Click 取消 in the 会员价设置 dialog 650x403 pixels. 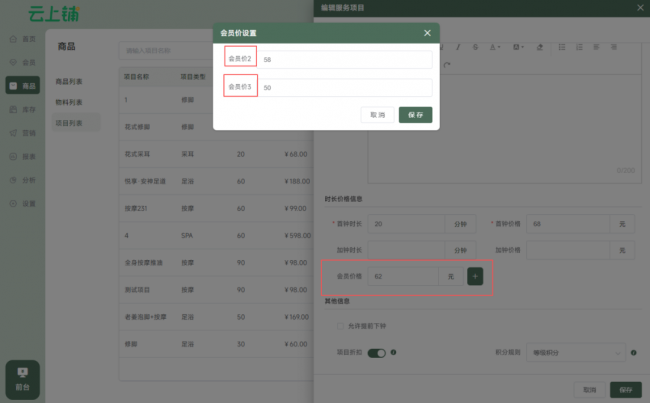377,115
